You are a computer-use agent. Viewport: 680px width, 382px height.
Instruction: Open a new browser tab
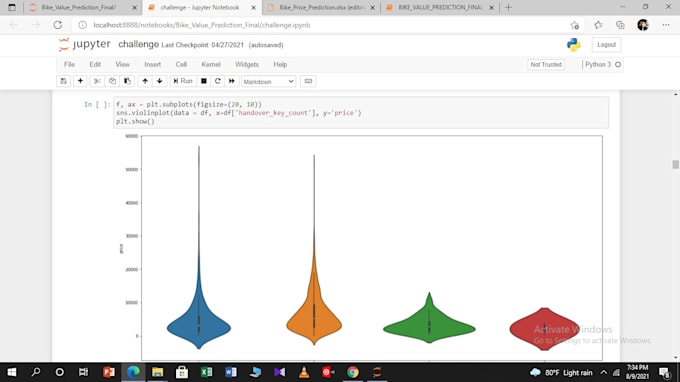[x=508, y=7]
